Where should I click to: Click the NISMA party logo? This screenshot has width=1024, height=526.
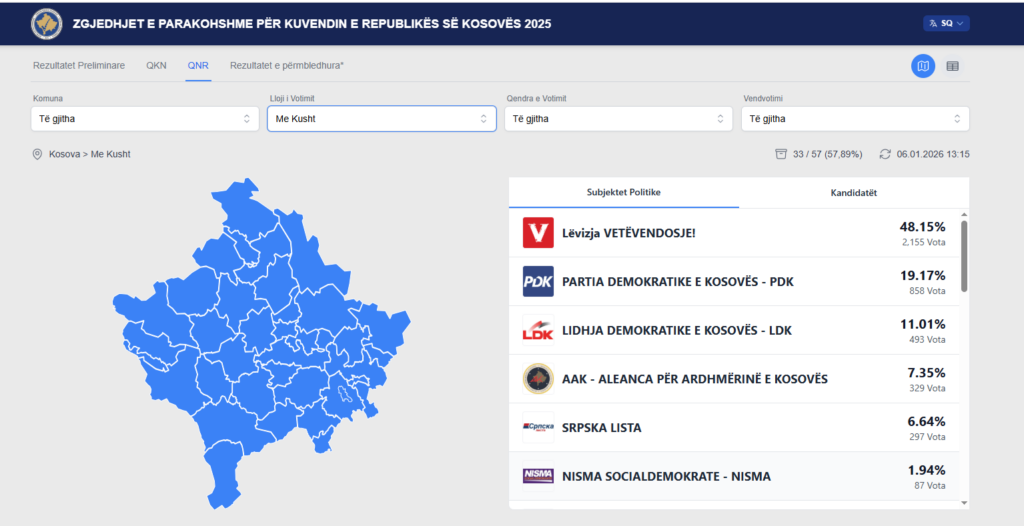click(538, 476)
